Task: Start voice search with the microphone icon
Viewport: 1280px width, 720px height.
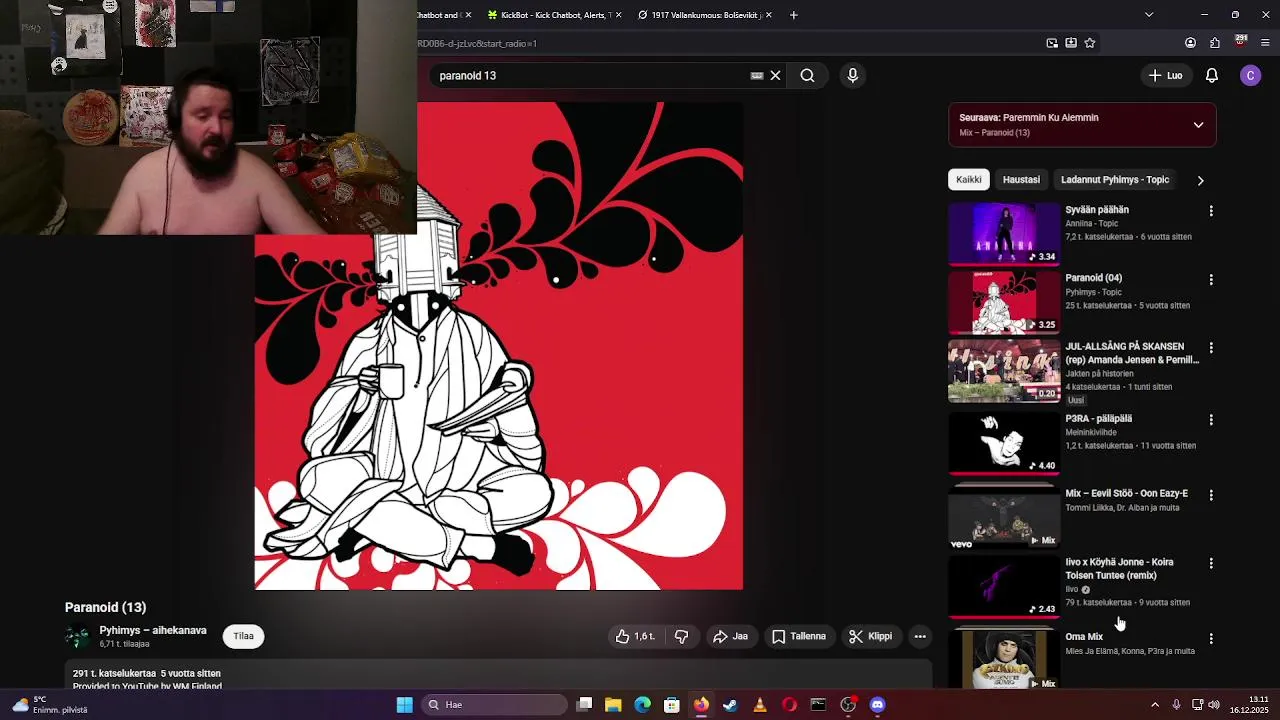Action: [x=852, y=75]
